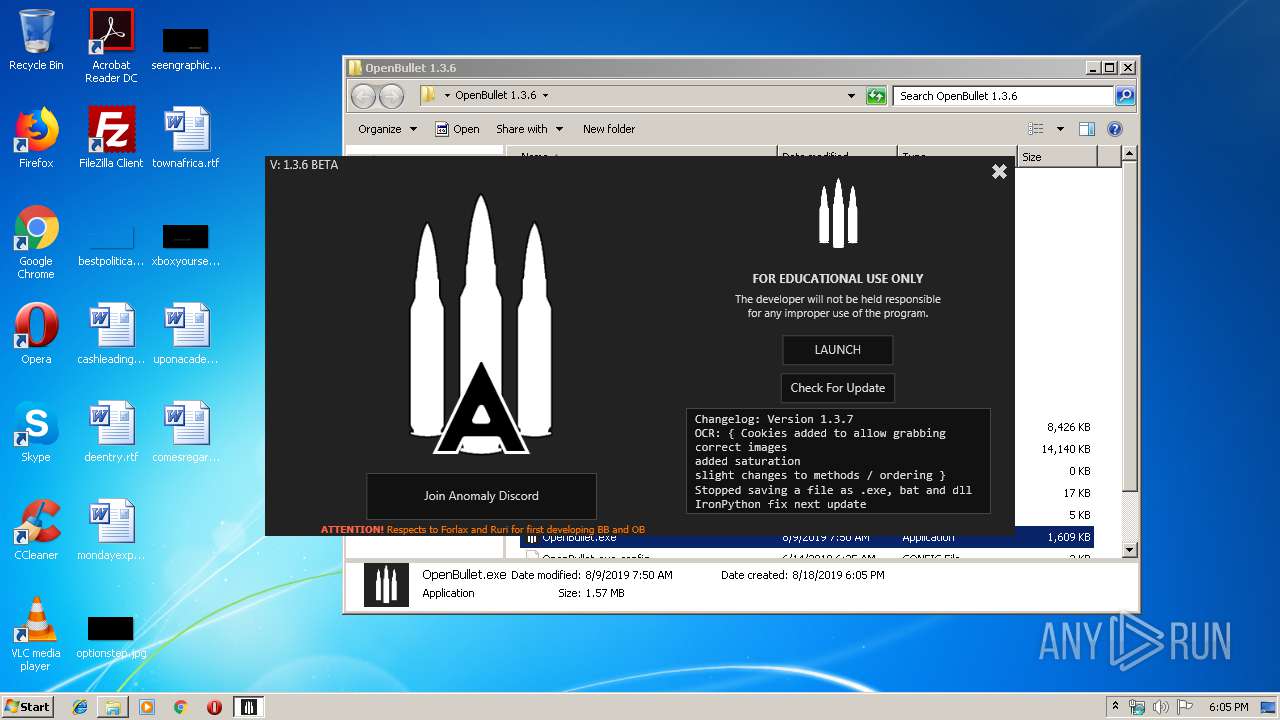Open the Join Anomaly Discord link
This screenshot has width=1280, height=720.
(481, 496)
